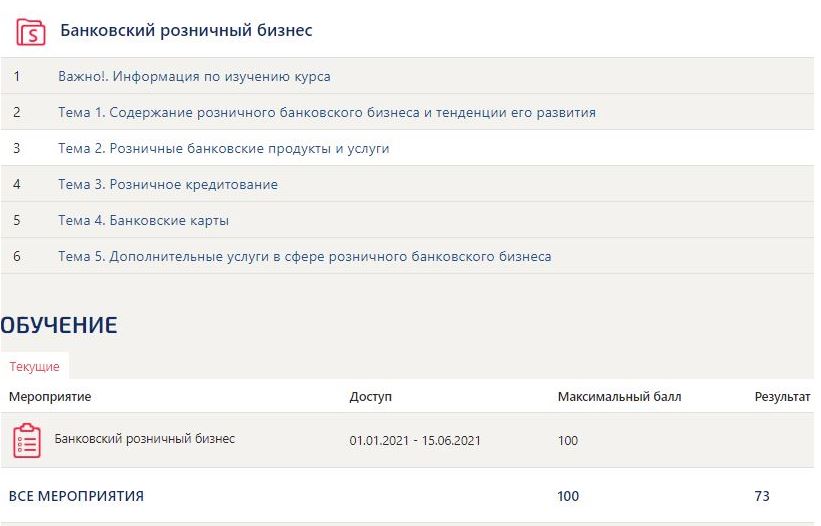Click the ОБУЧЕНИЕ section heading
This screenshot has width=821, height=526.
(59, 324)
